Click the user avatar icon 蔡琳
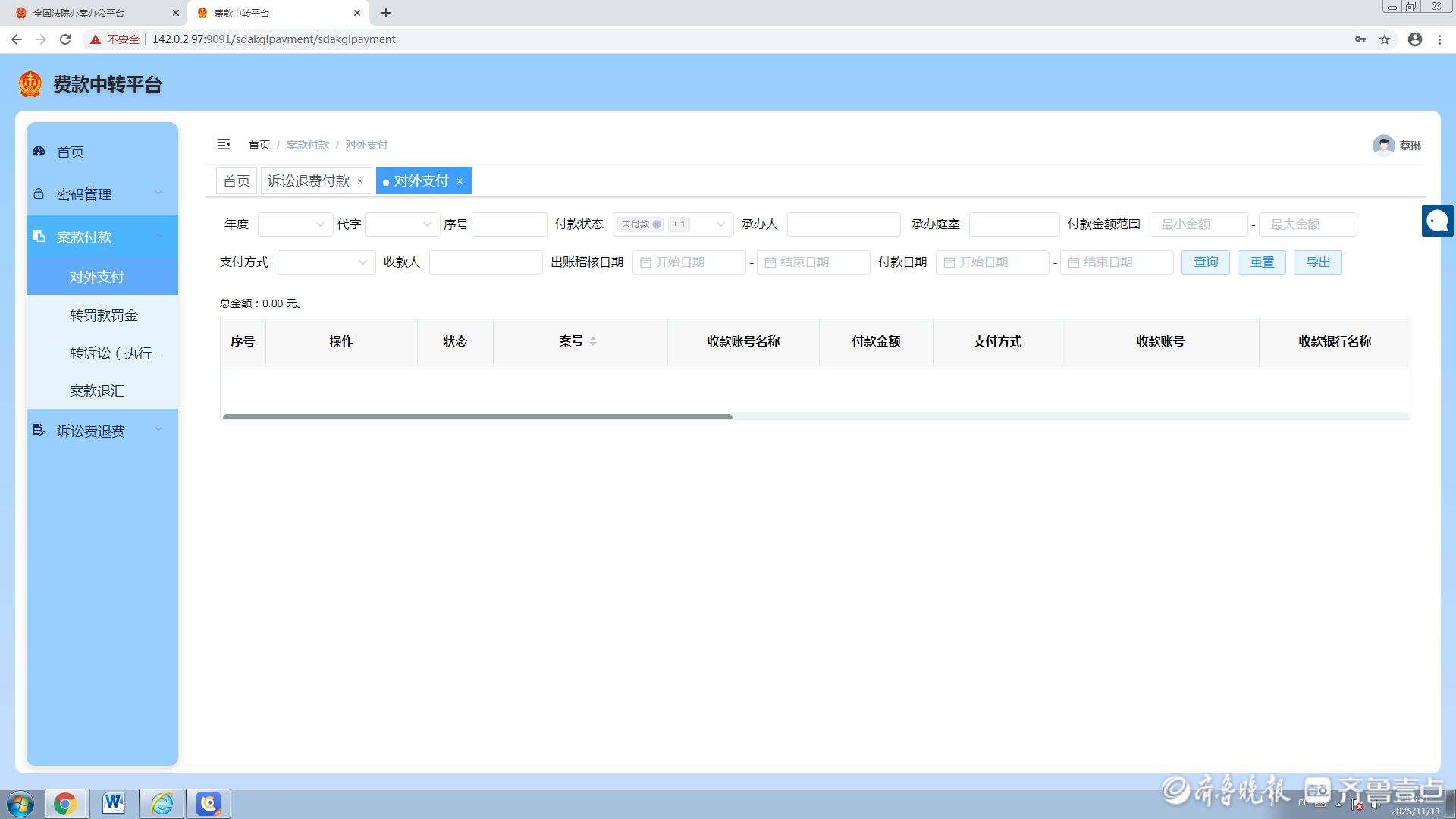The width and height of the screenshot is (1456, 819). click(x=1383, y=145)
